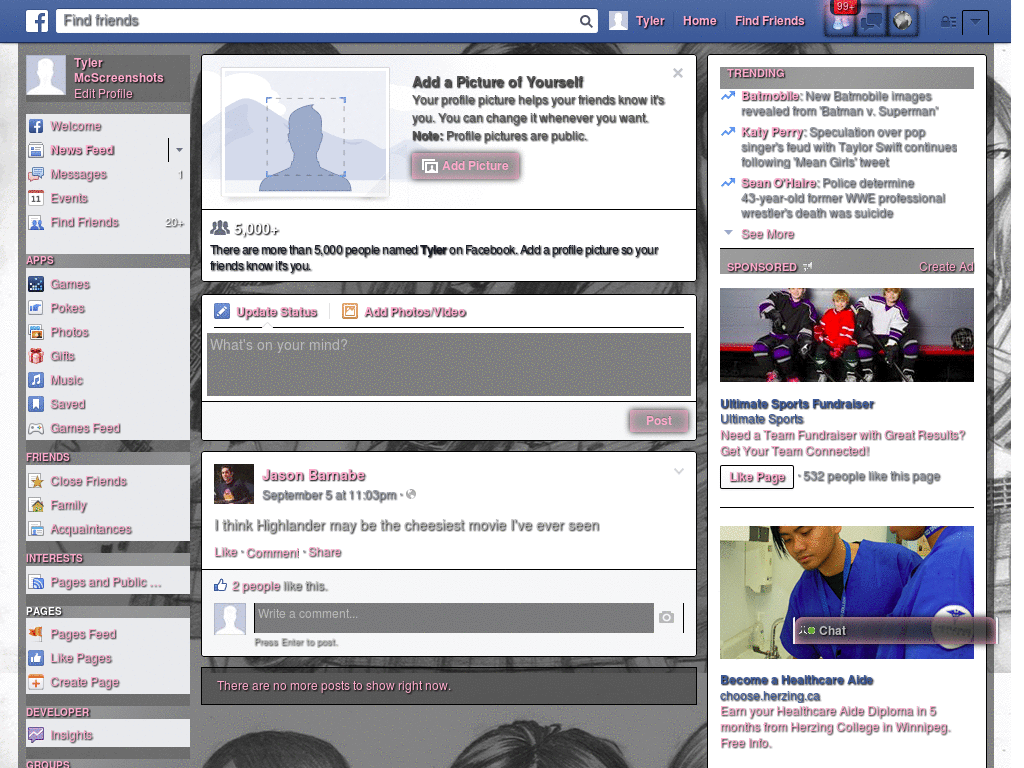
Task: Open Sean O'Haire trending topic
Action: click(x=779, y=184)
